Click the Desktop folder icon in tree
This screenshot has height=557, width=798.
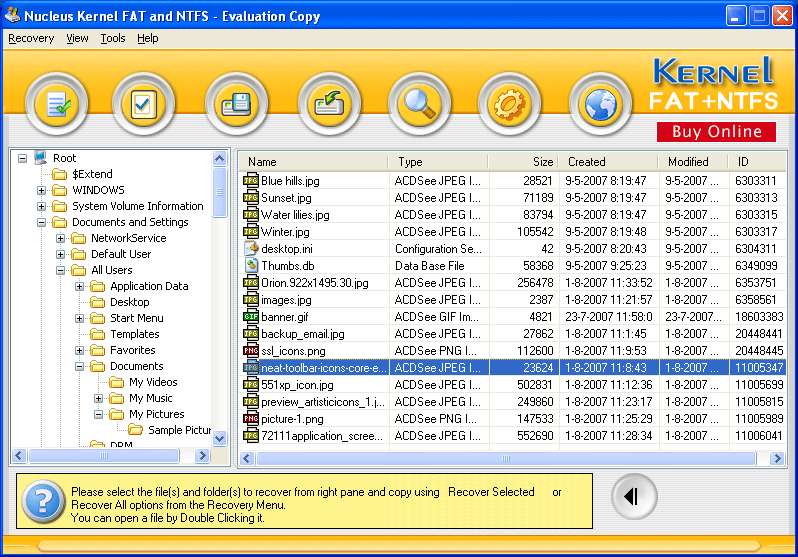point(97,302)
